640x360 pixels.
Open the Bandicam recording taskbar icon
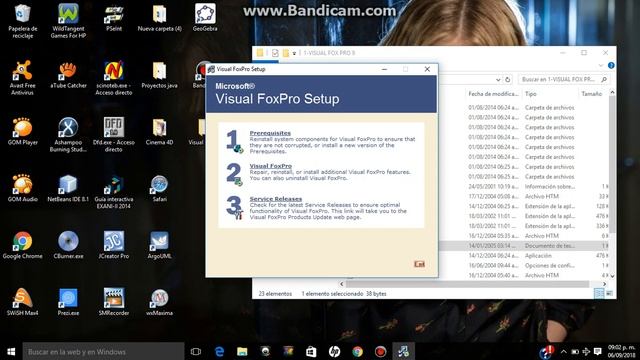[x=380, y=351]
